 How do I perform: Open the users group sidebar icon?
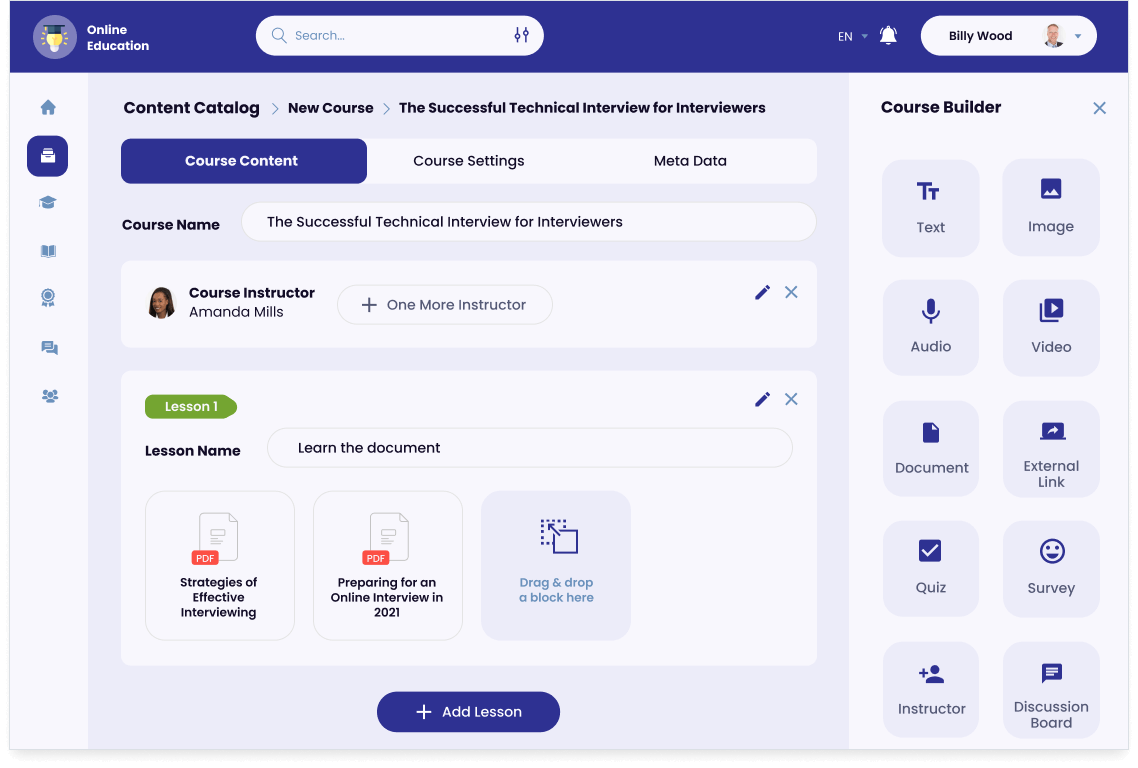tap(48, 396)
